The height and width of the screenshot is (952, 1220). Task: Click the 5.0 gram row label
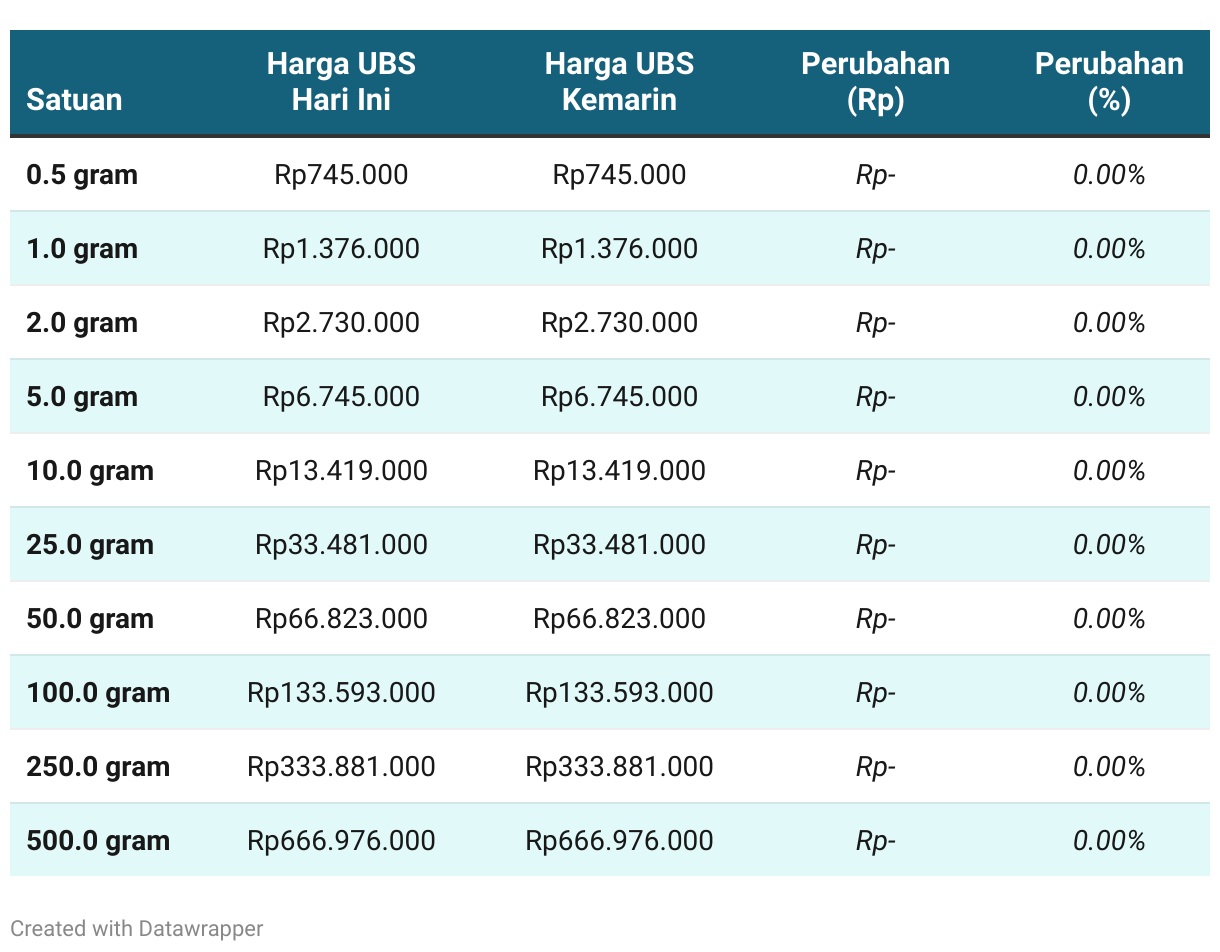pos(82,397)
